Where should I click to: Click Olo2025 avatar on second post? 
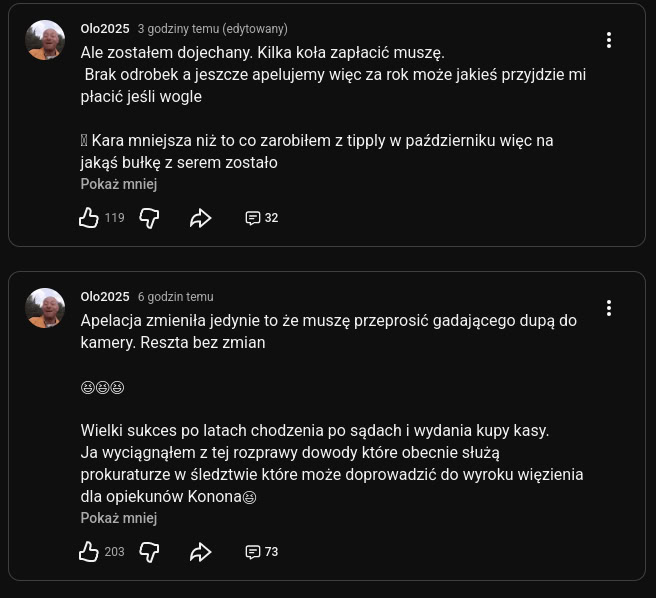[45, 308]
